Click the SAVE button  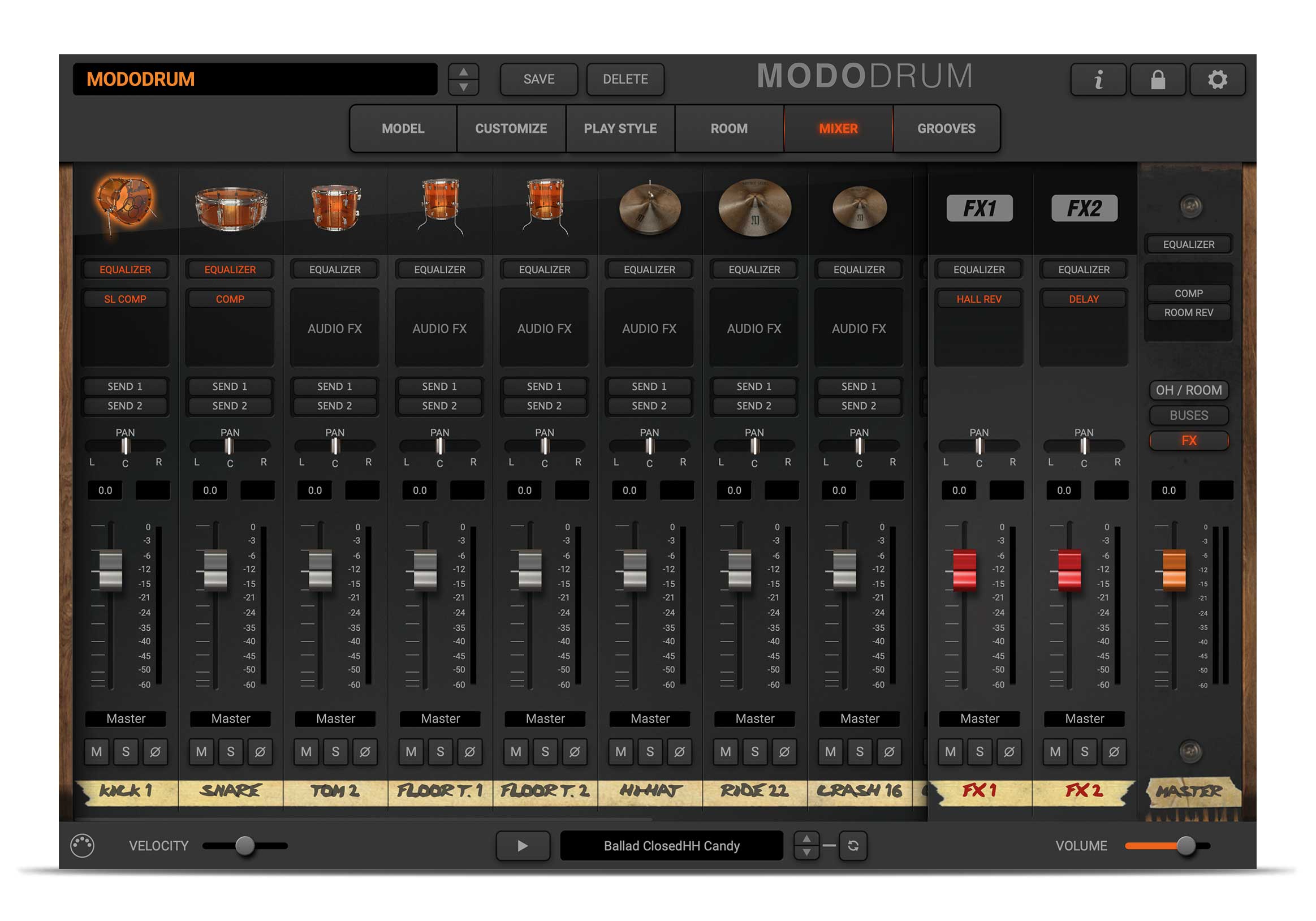(x=538, y=79)
